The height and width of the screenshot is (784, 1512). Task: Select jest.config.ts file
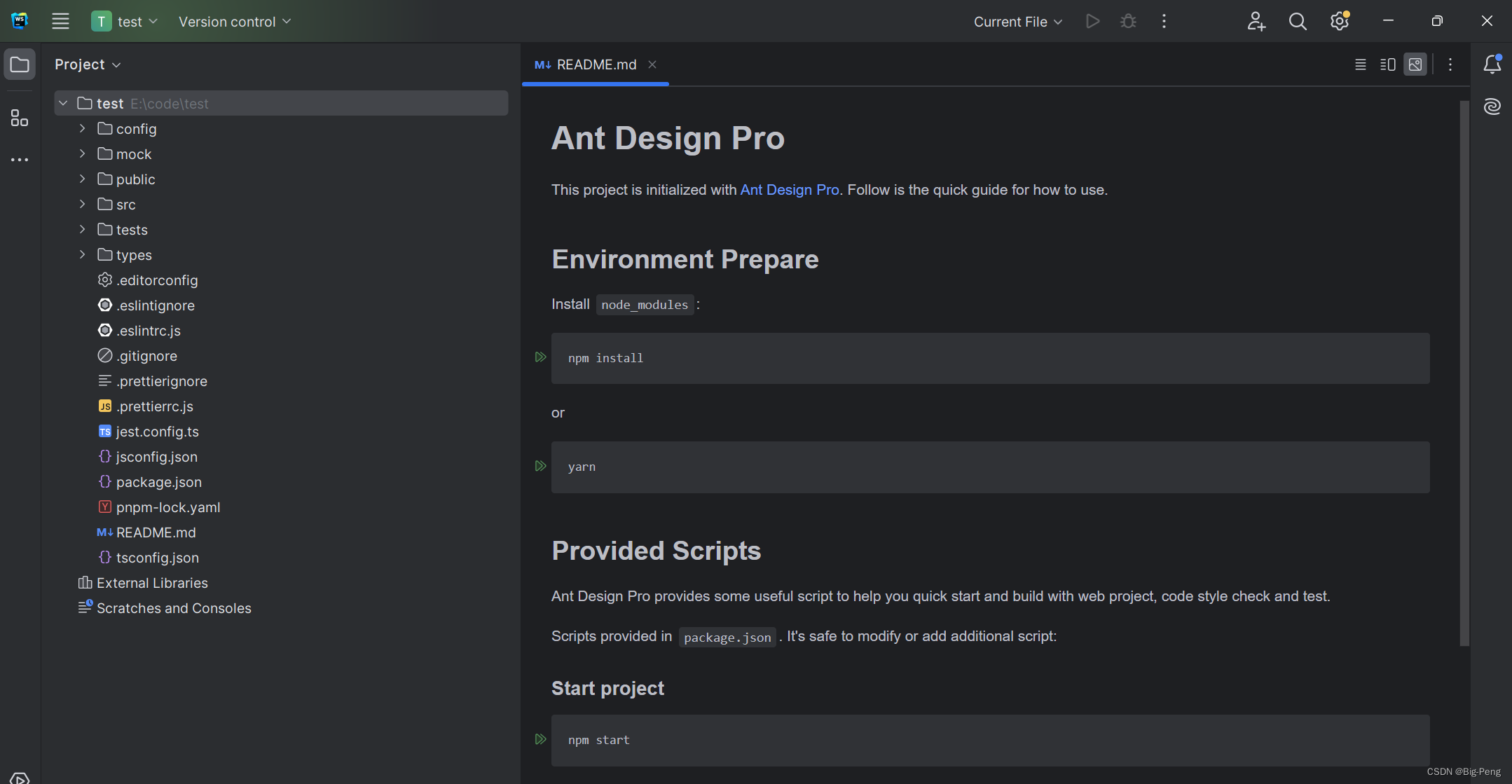pos(149,432)
